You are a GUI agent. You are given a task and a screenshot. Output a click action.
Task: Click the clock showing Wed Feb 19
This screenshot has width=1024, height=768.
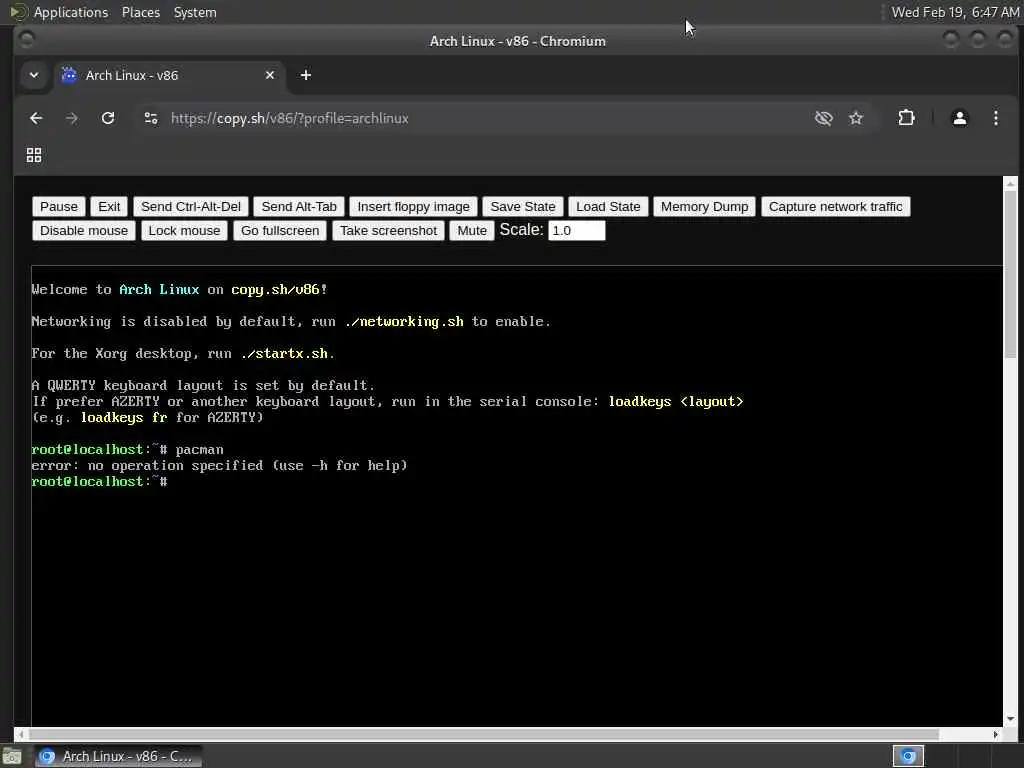tap(955, 12)
